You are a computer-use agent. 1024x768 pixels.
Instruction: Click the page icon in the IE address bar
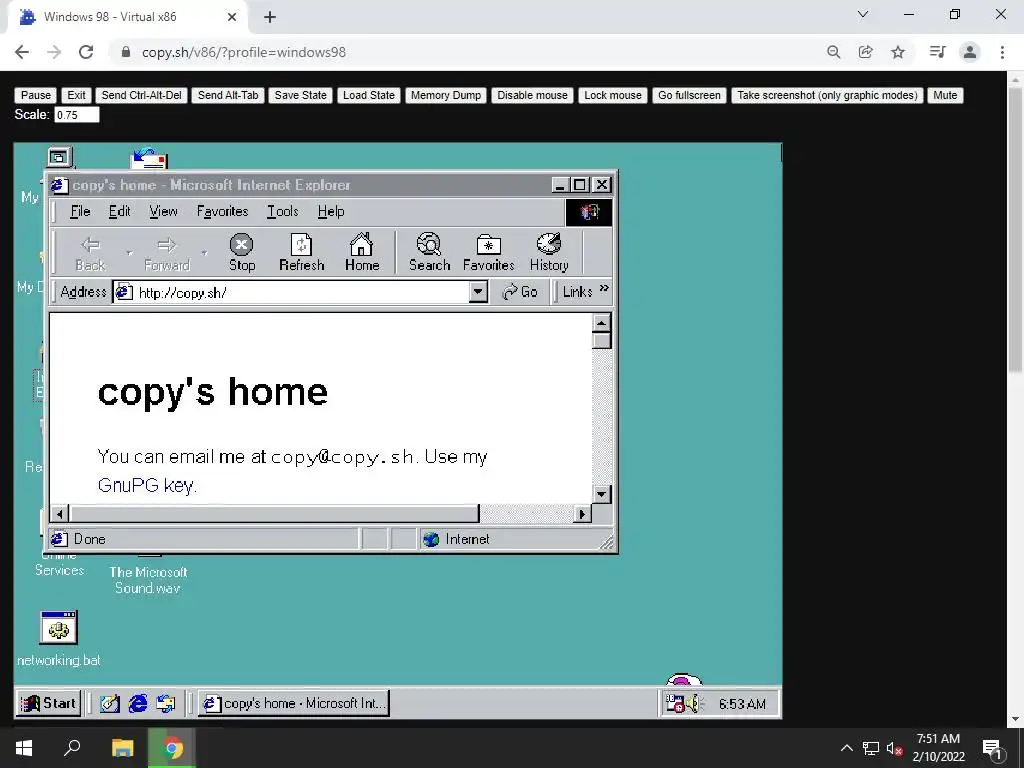click(x=124, y=292)
